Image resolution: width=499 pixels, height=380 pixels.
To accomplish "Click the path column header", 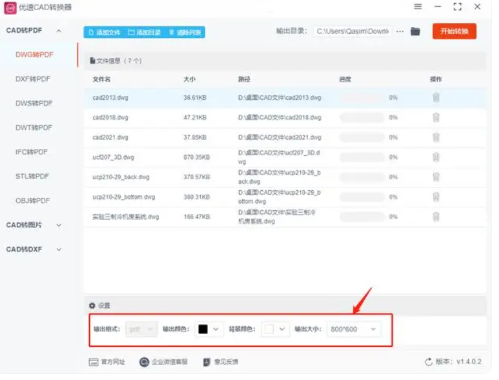I will (244, 79).
